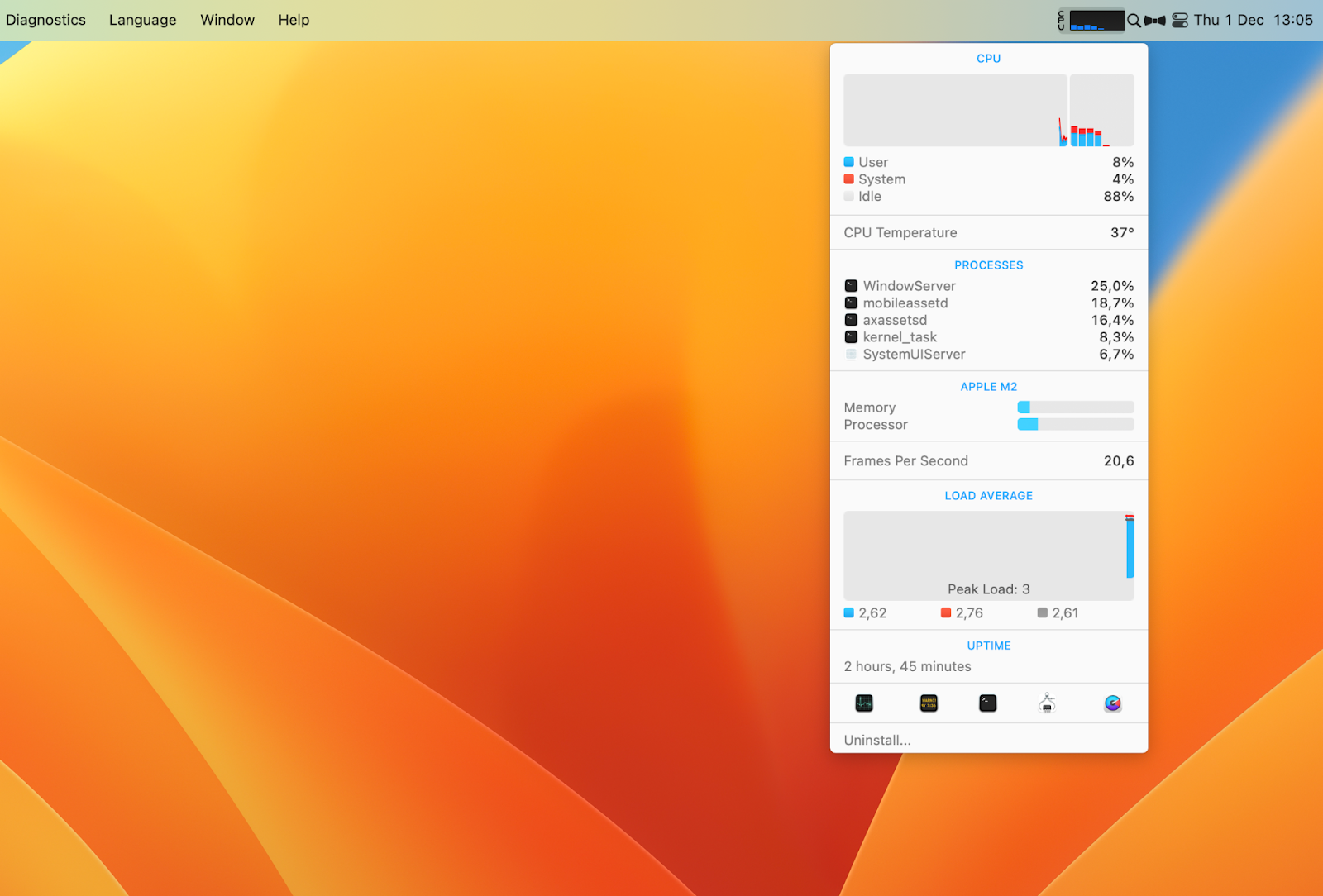Click the date and time clock
Image resolution: width=1323 pixels, height=896 pixels.
[1254, 20]
